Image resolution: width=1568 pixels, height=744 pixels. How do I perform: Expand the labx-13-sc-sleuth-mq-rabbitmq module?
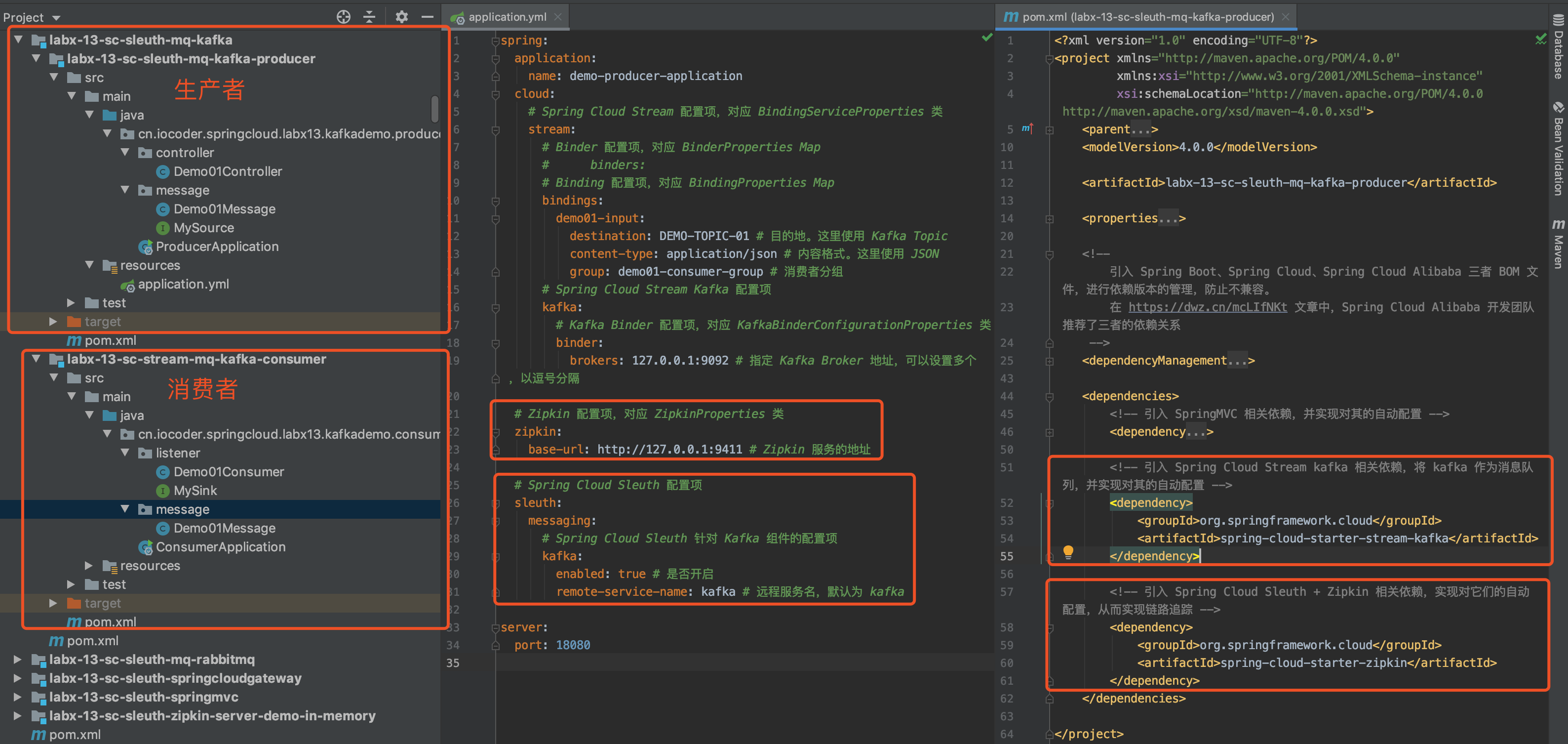coord(18,660)
